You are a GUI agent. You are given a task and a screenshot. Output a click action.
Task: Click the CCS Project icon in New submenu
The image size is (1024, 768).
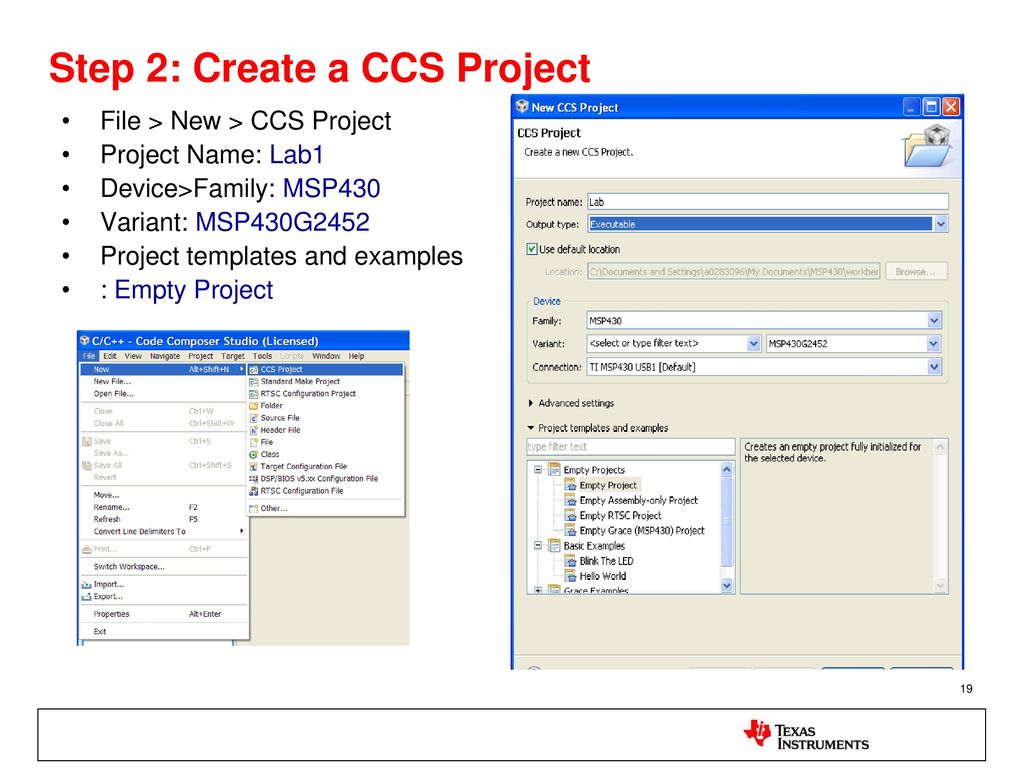254,370
